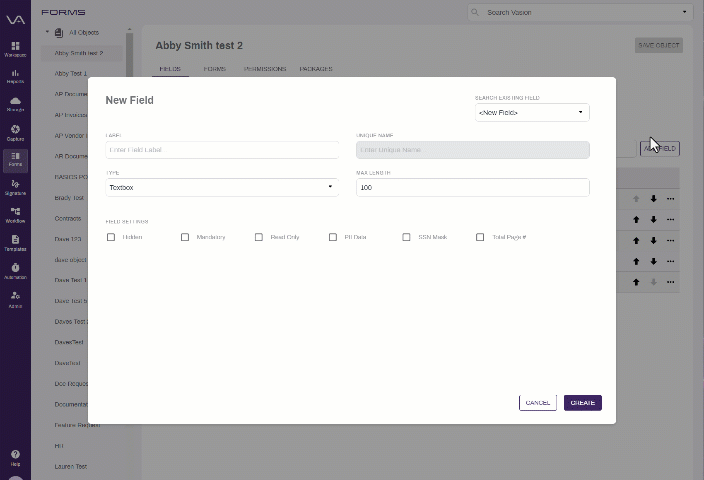Click the move-down arrow in second field row
704x480 pixels.
(654, 220)
